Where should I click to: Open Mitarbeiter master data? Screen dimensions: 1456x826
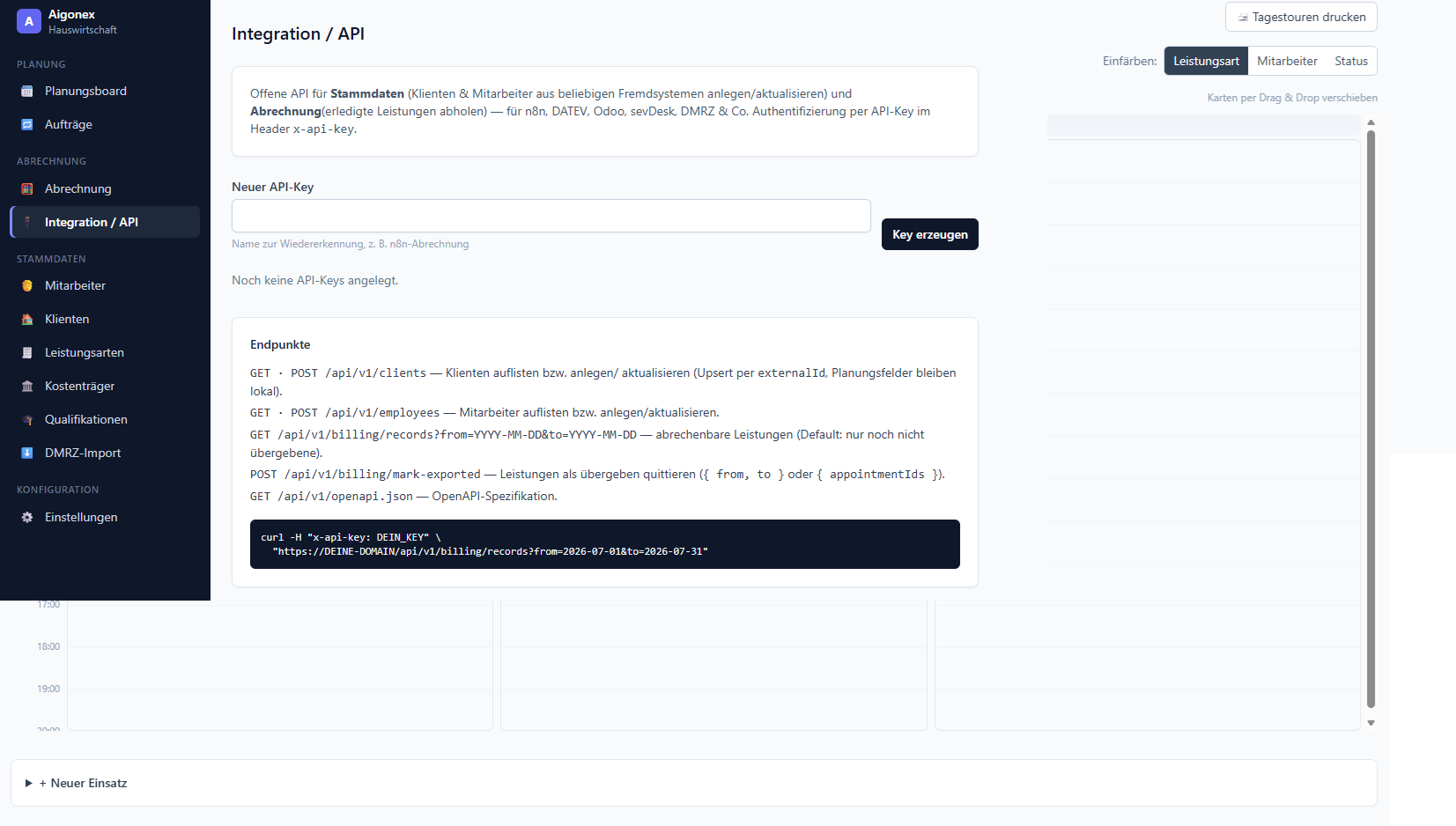[105, 286]
